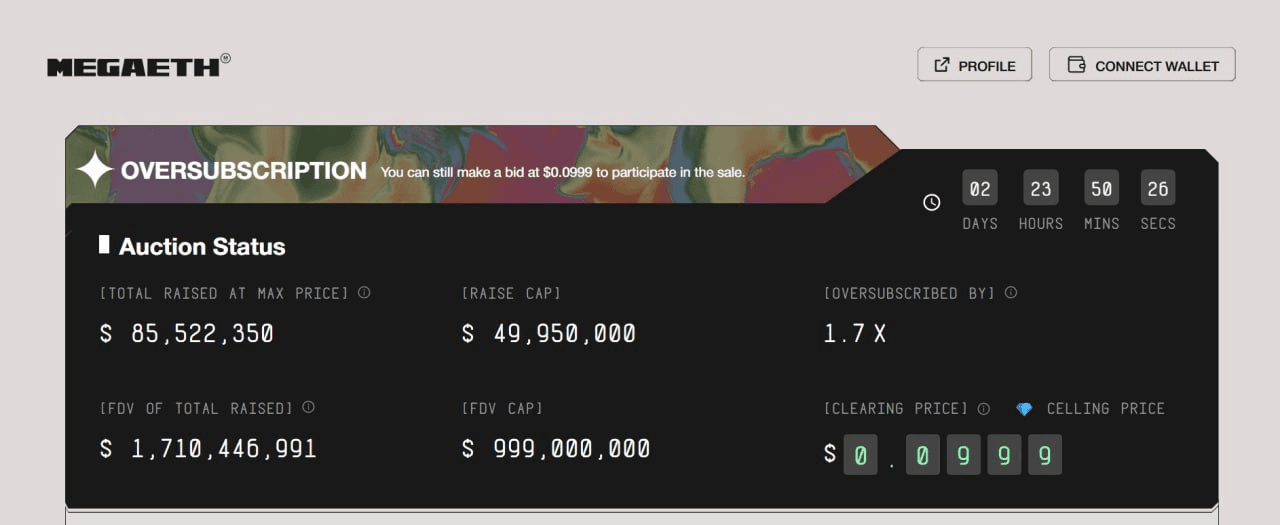The height and width of the screenshot is (525, 1280).
Task: Click the Oversubscription star icon
Action: click(x=95, y=170)
